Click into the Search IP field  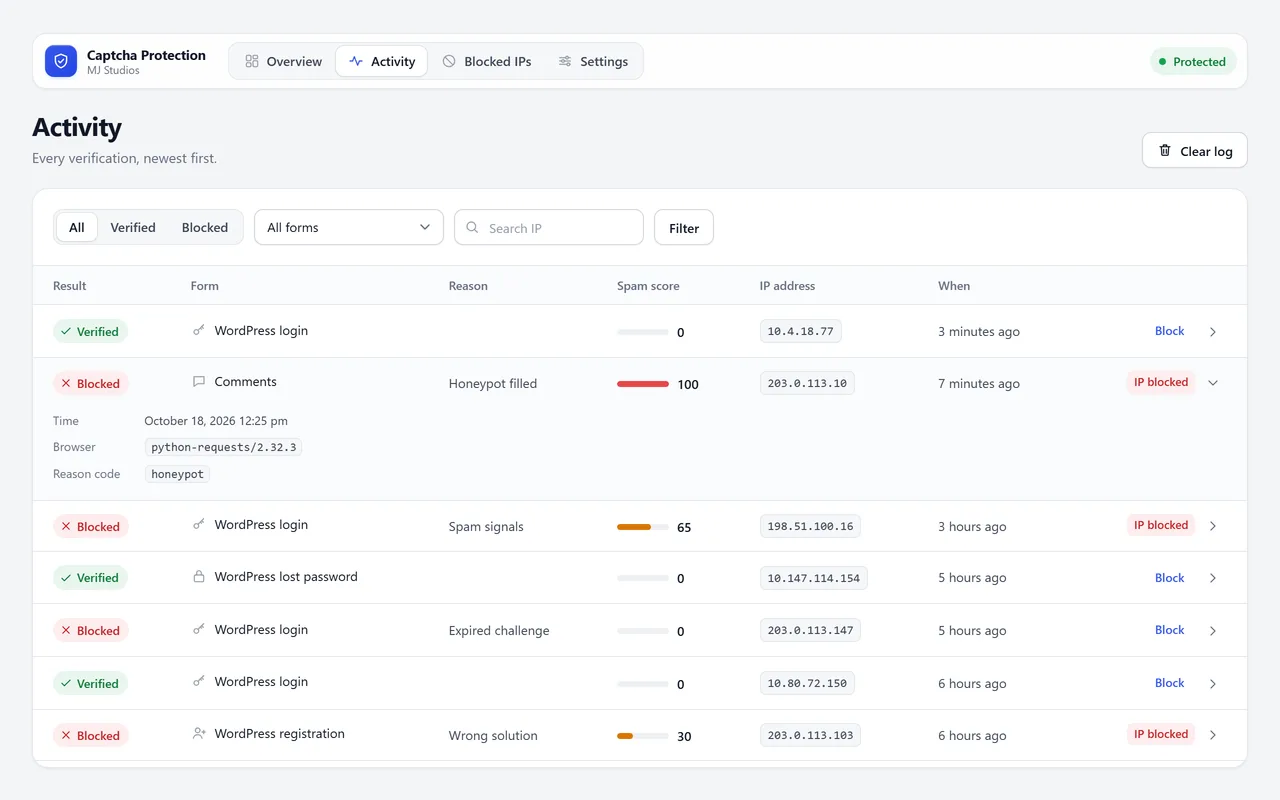[x=549, y=227]
